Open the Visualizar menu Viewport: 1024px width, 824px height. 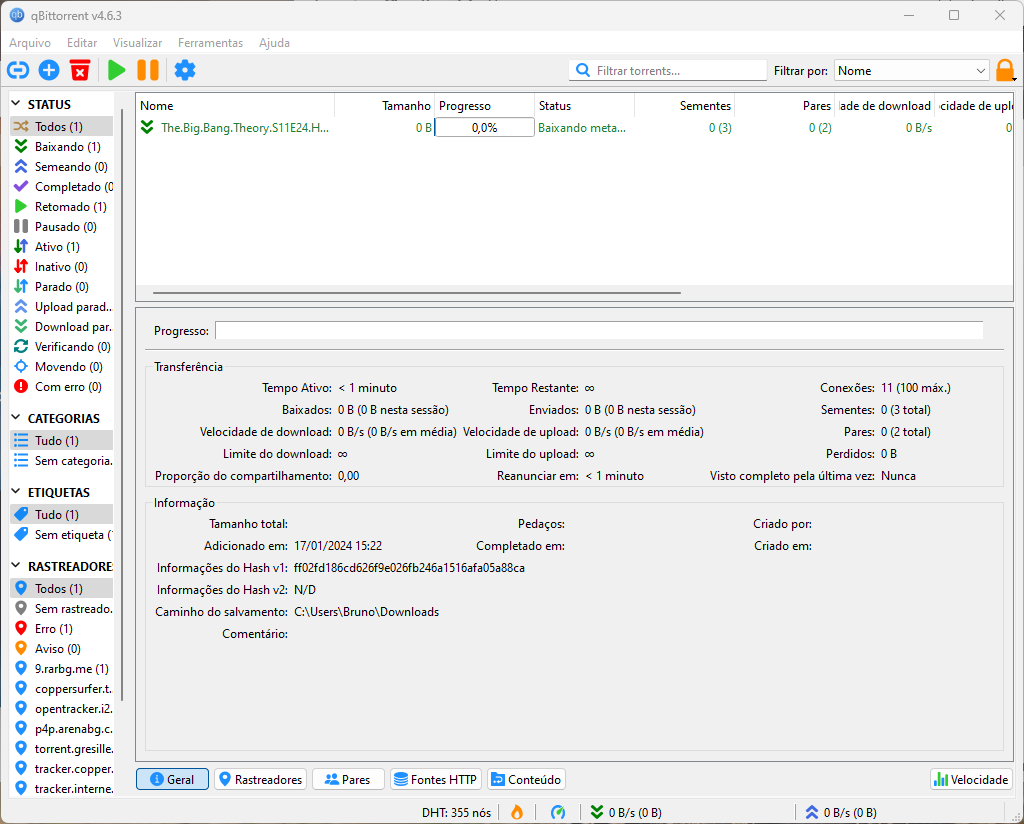pyautogui.click(x=137, y=42)
